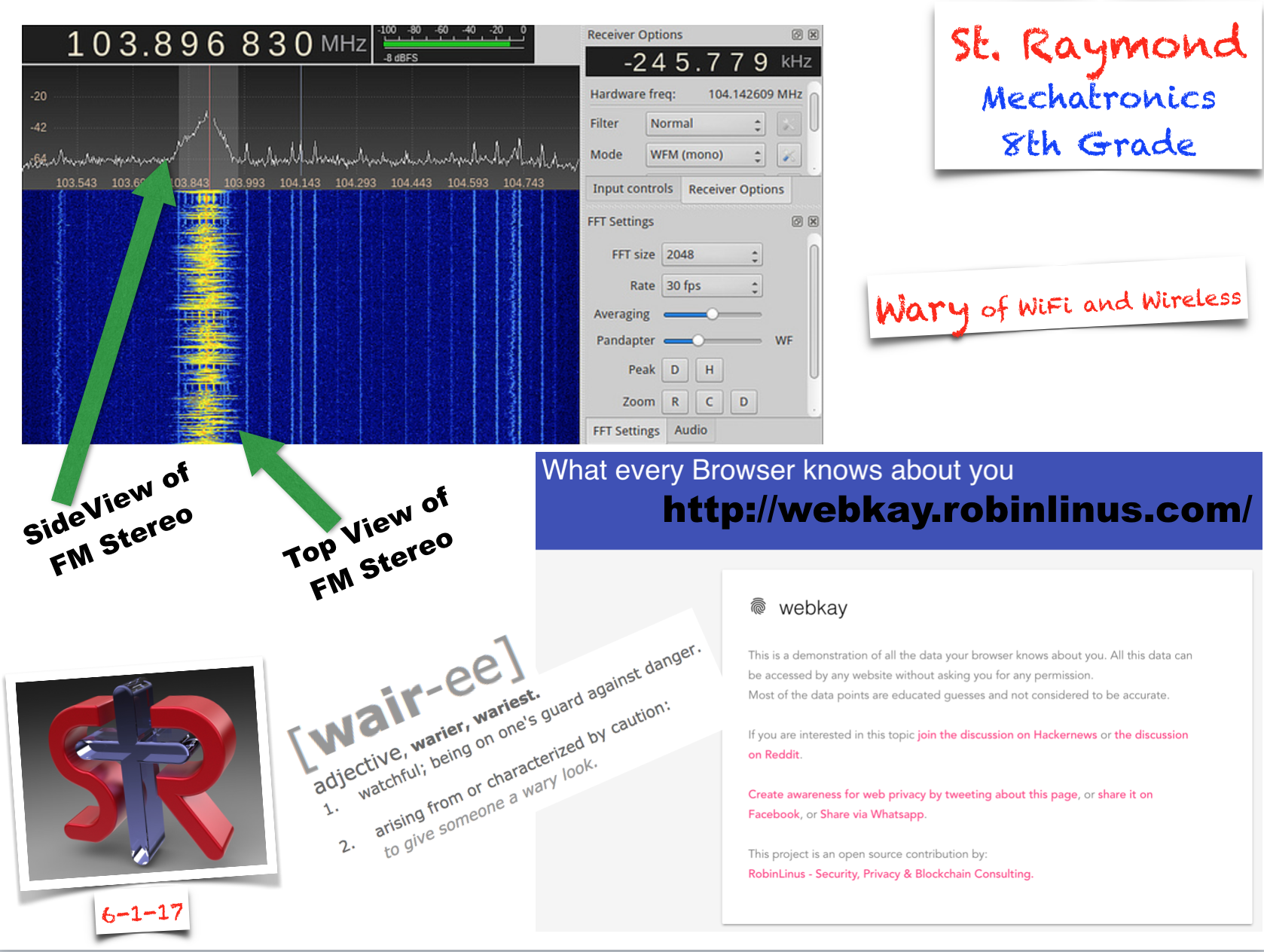Screen dimensions: 1264x952
Task: Click the 104.143 frequency axis label
Action: [x=300, y=182]
